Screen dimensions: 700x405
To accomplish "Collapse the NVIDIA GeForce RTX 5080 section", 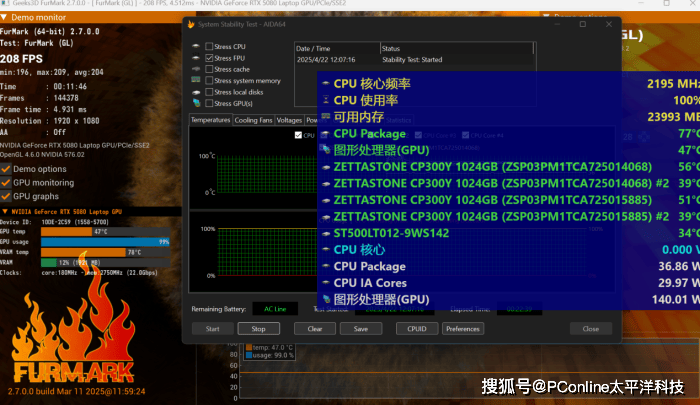I will pyautogui.click(x=5, y=213).
